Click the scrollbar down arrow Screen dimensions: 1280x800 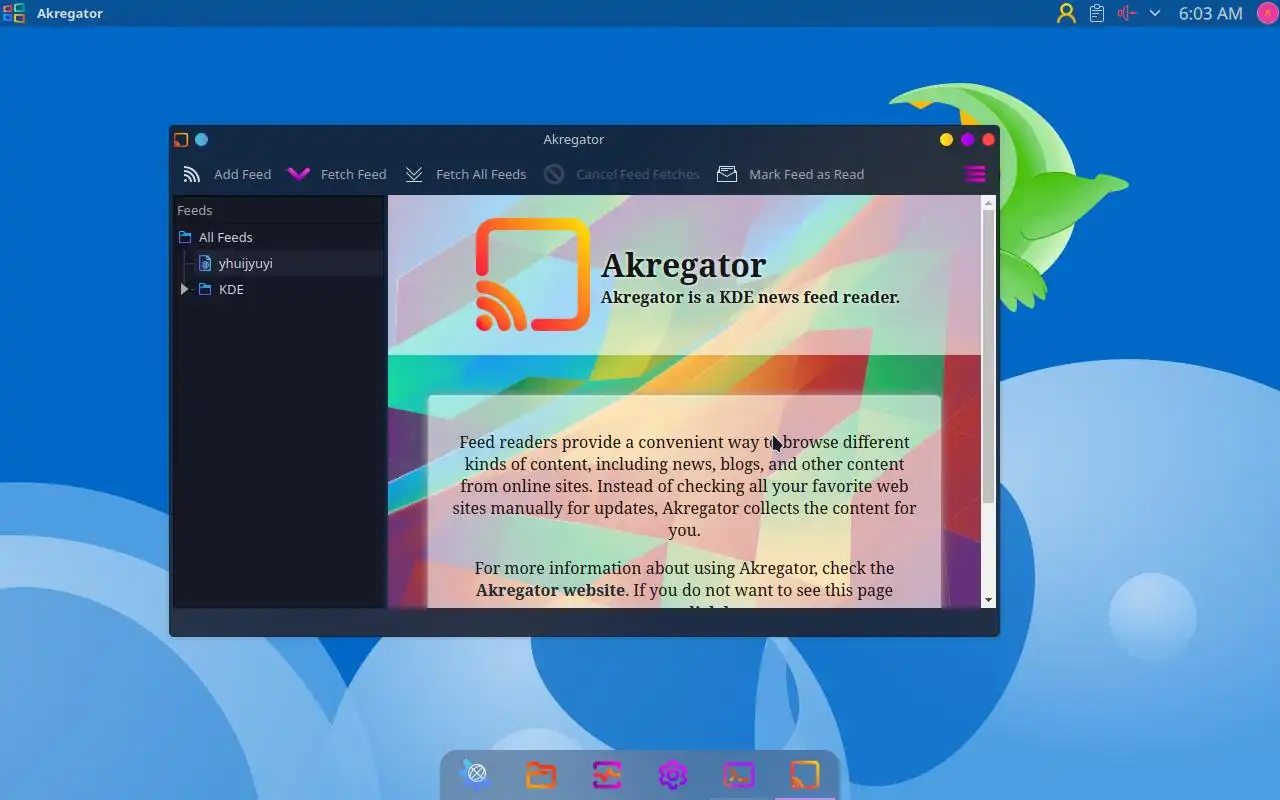click(988, 600)
